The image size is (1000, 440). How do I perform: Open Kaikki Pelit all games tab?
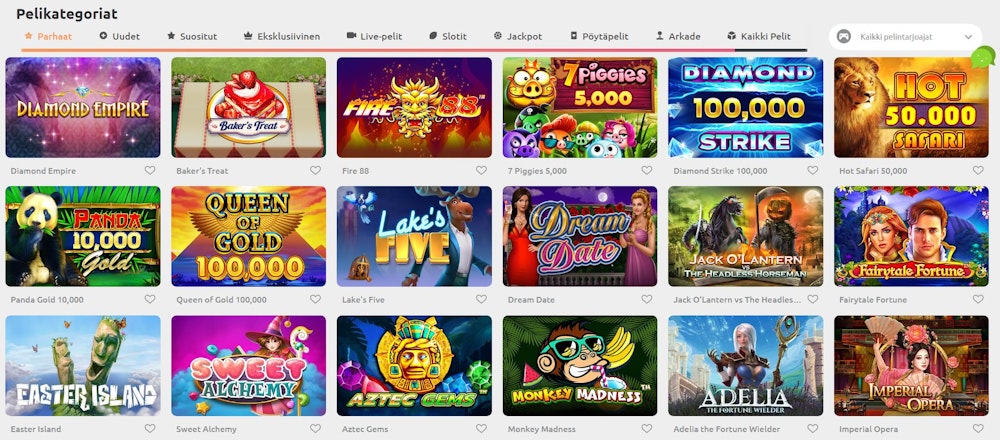(x=759, y=36)
